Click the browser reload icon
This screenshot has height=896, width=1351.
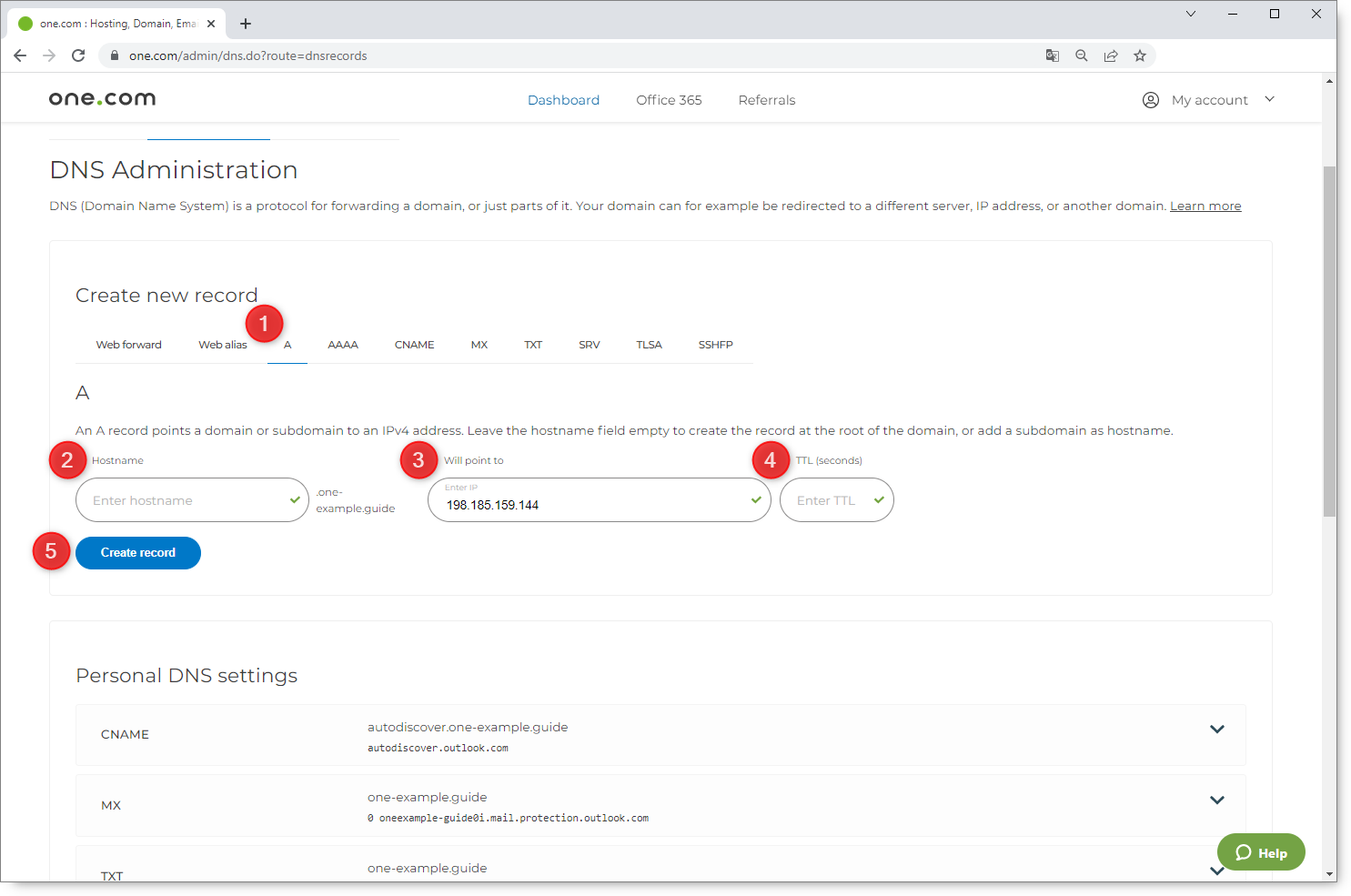pos(78,55)
